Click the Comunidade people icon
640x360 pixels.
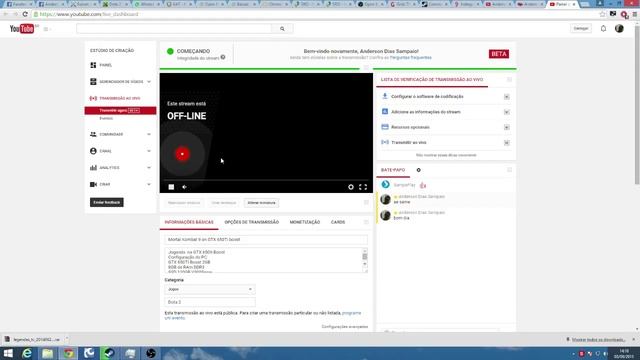click(x=93, y=134)
